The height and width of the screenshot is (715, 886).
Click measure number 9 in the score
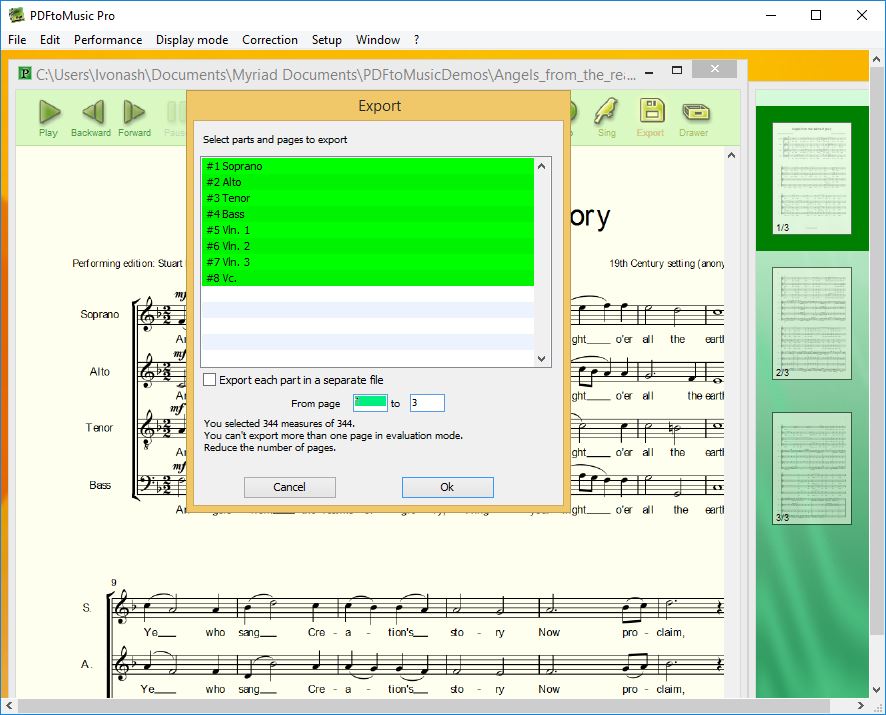point(114,582)
